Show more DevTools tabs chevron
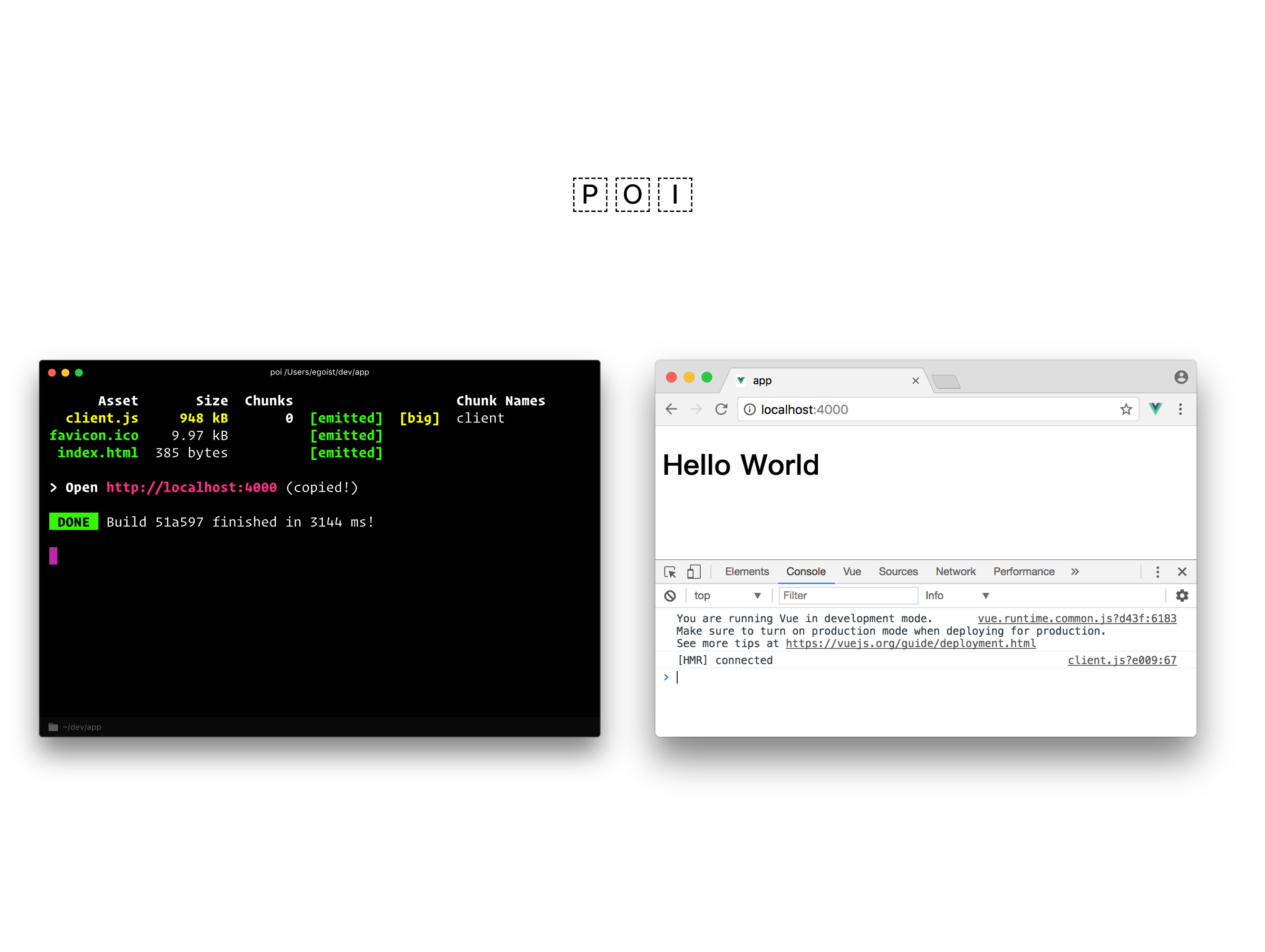 (1075, 572)
